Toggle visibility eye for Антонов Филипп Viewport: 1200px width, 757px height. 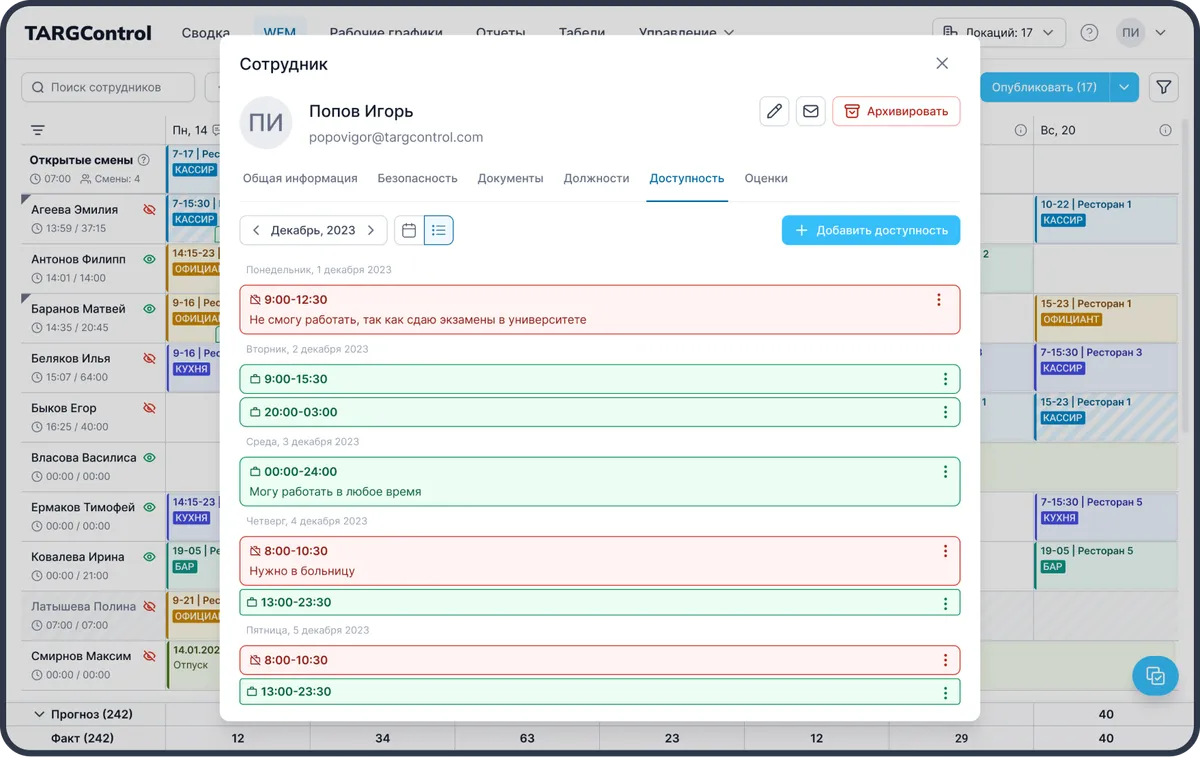coord(150,259)
